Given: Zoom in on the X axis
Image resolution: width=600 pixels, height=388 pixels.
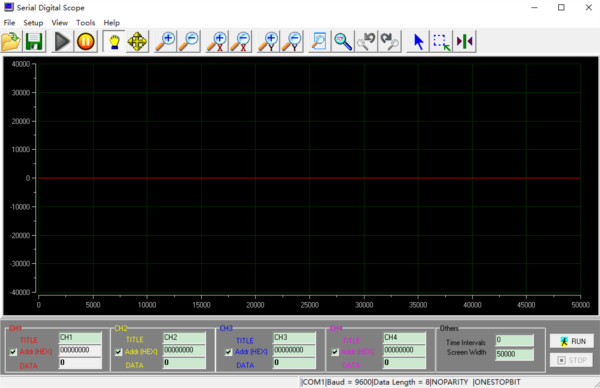Looking at the screenshot, I should [x=217, y=41].
